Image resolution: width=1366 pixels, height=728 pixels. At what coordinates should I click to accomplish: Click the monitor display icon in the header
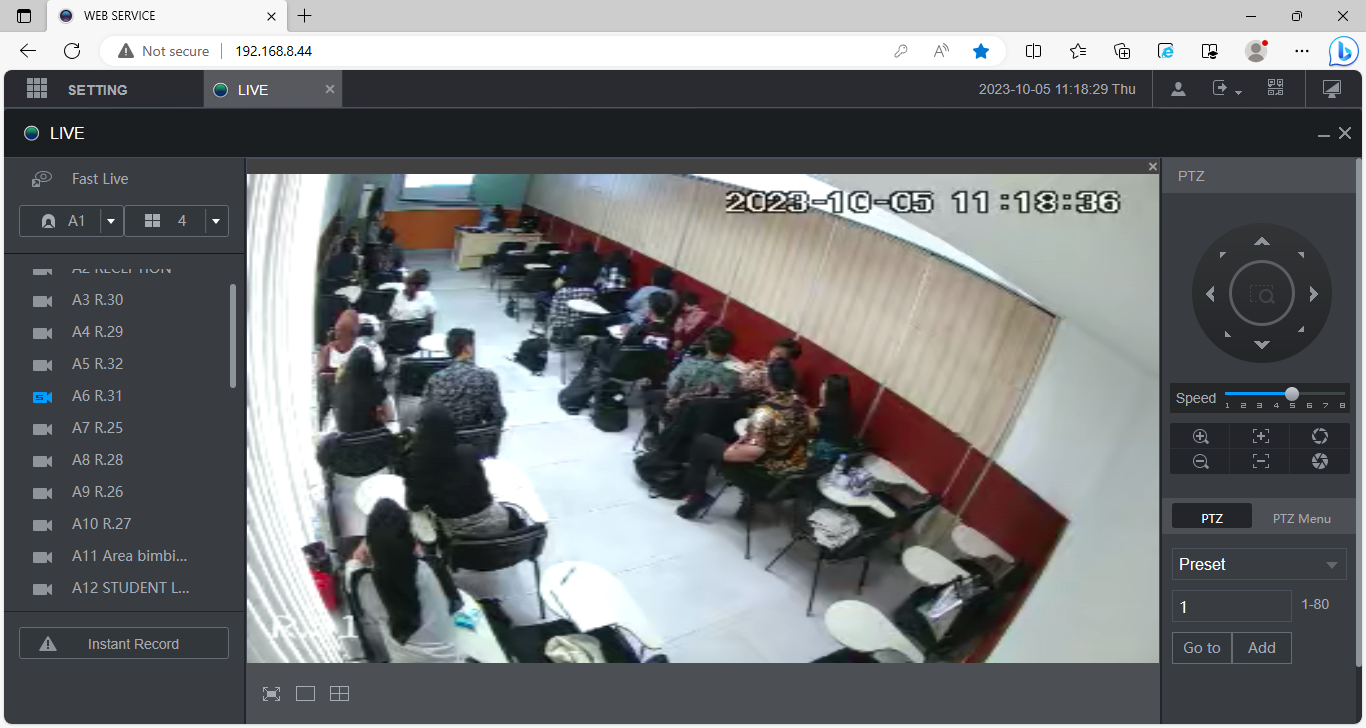click(x=1331, y=89)
